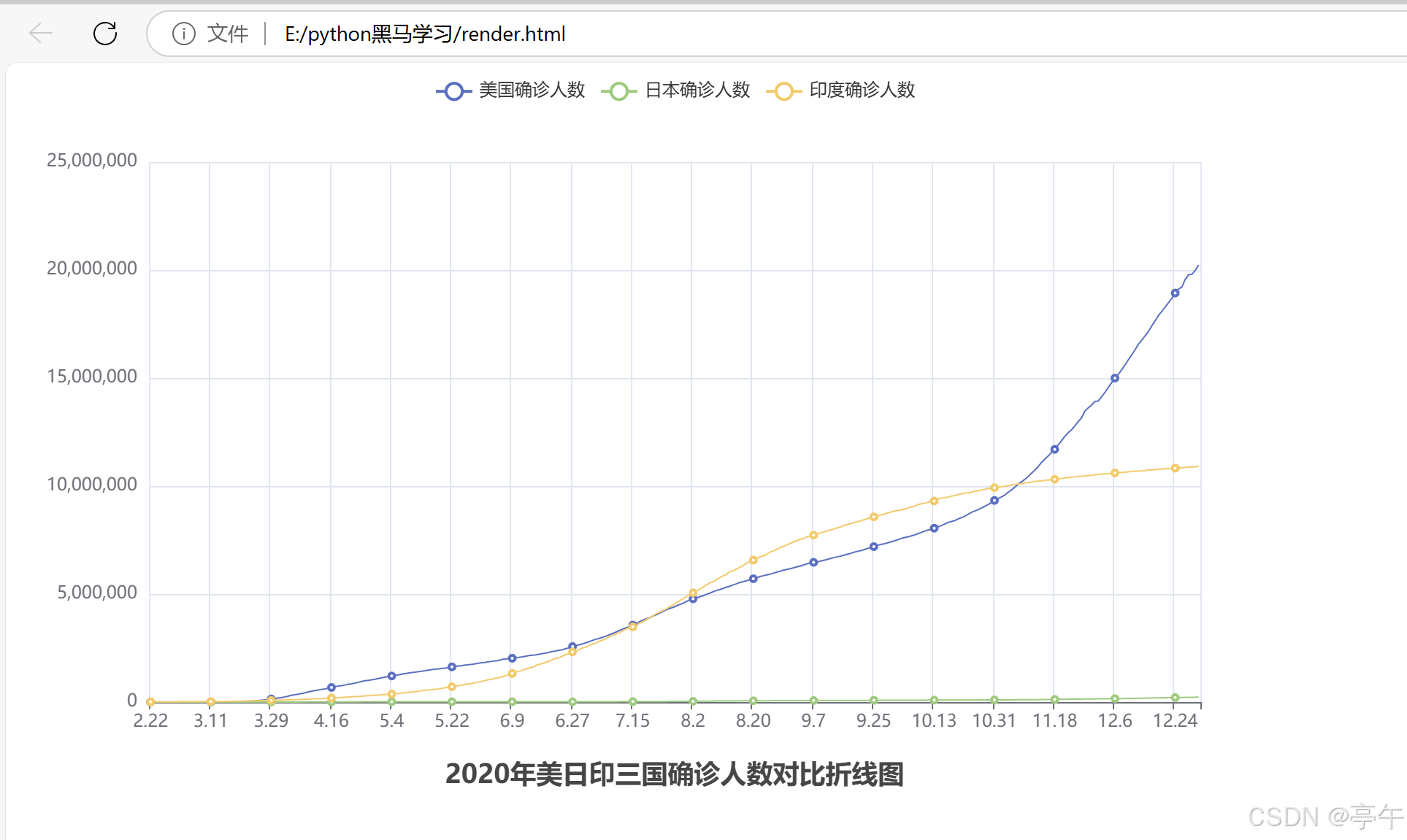Click India data point at 9.7

tap(813, 535)
